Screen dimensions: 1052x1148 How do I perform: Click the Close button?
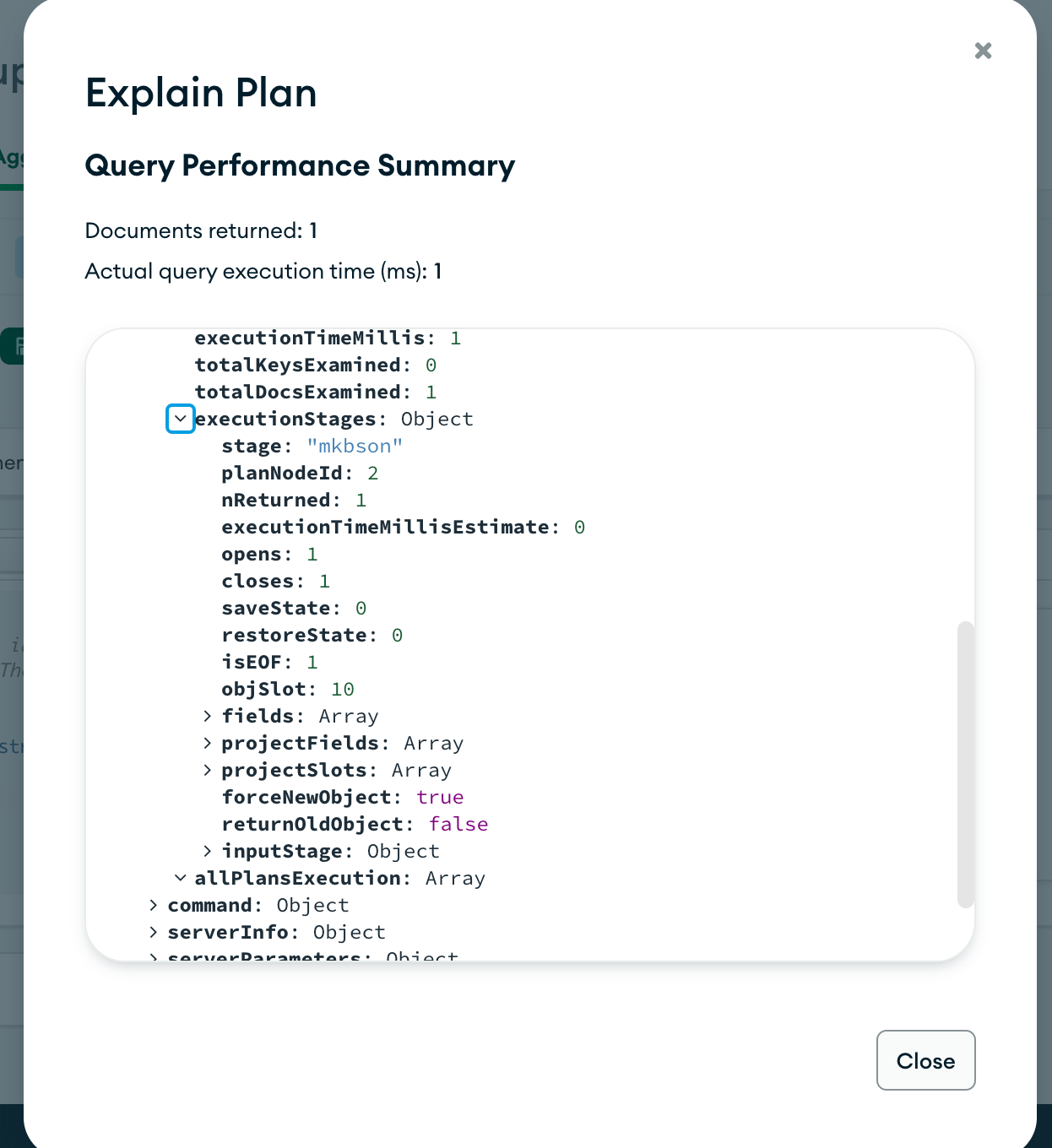click(x=925, y=1060)
